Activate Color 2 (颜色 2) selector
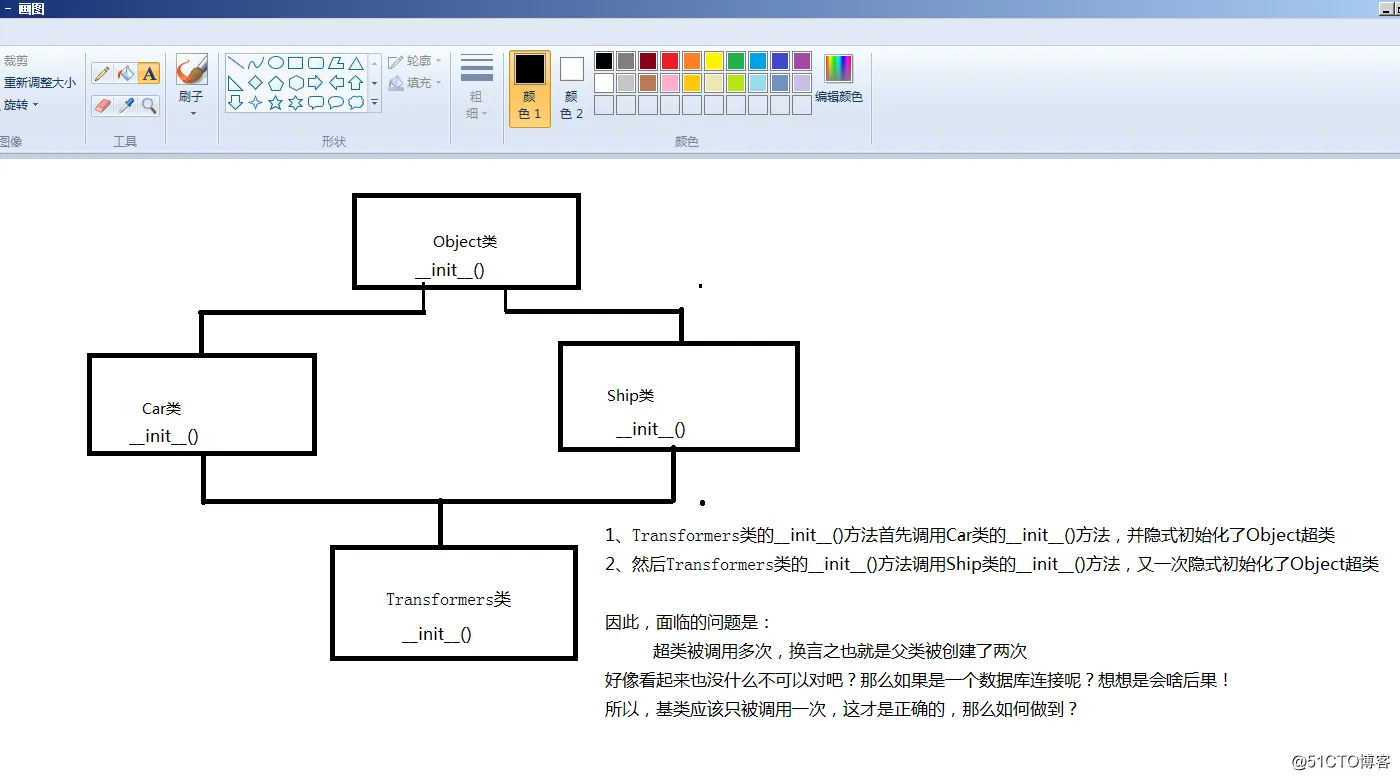The image size is (1400, 780). [x=571, y=88]
